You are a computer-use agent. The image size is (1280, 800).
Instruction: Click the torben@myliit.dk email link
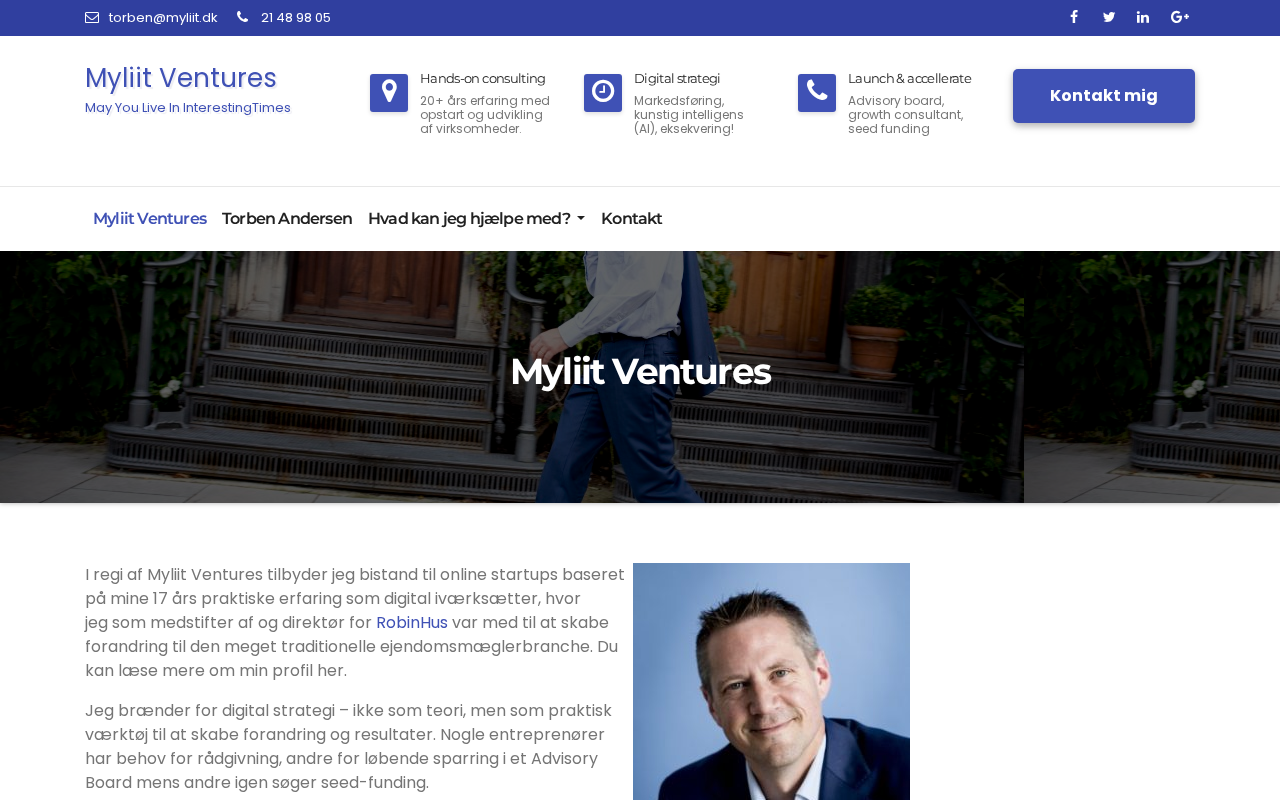(x=163, y=17)
